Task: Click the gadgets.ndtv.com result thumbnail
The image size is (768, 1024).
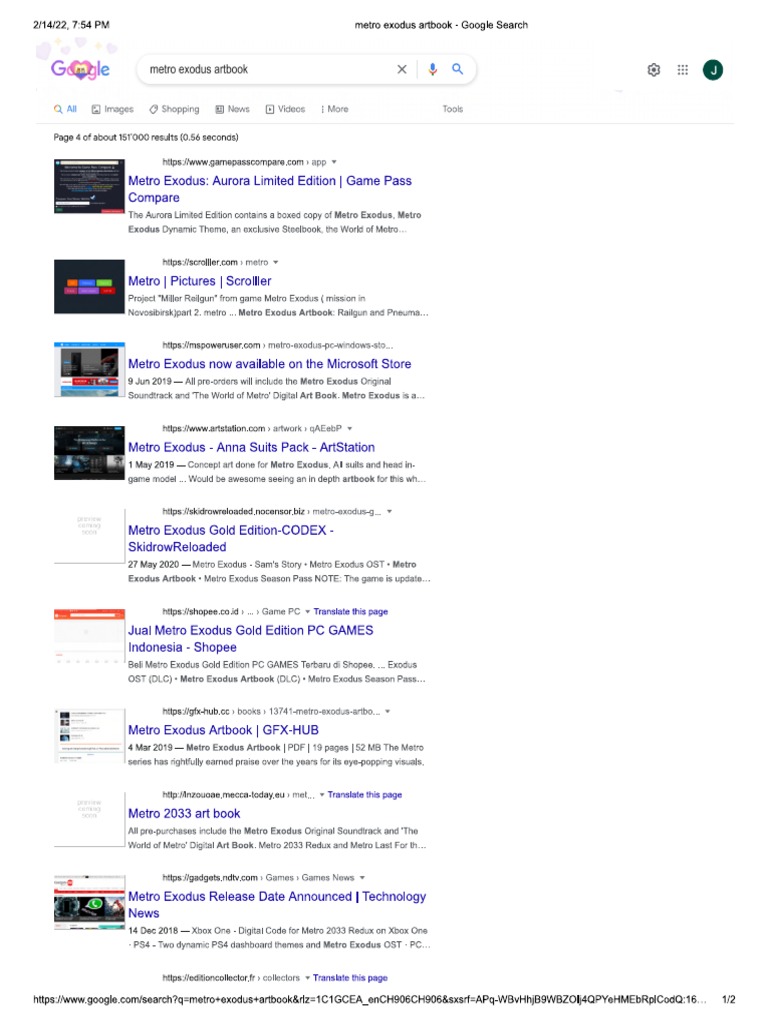Action: (x=89, y=902)
